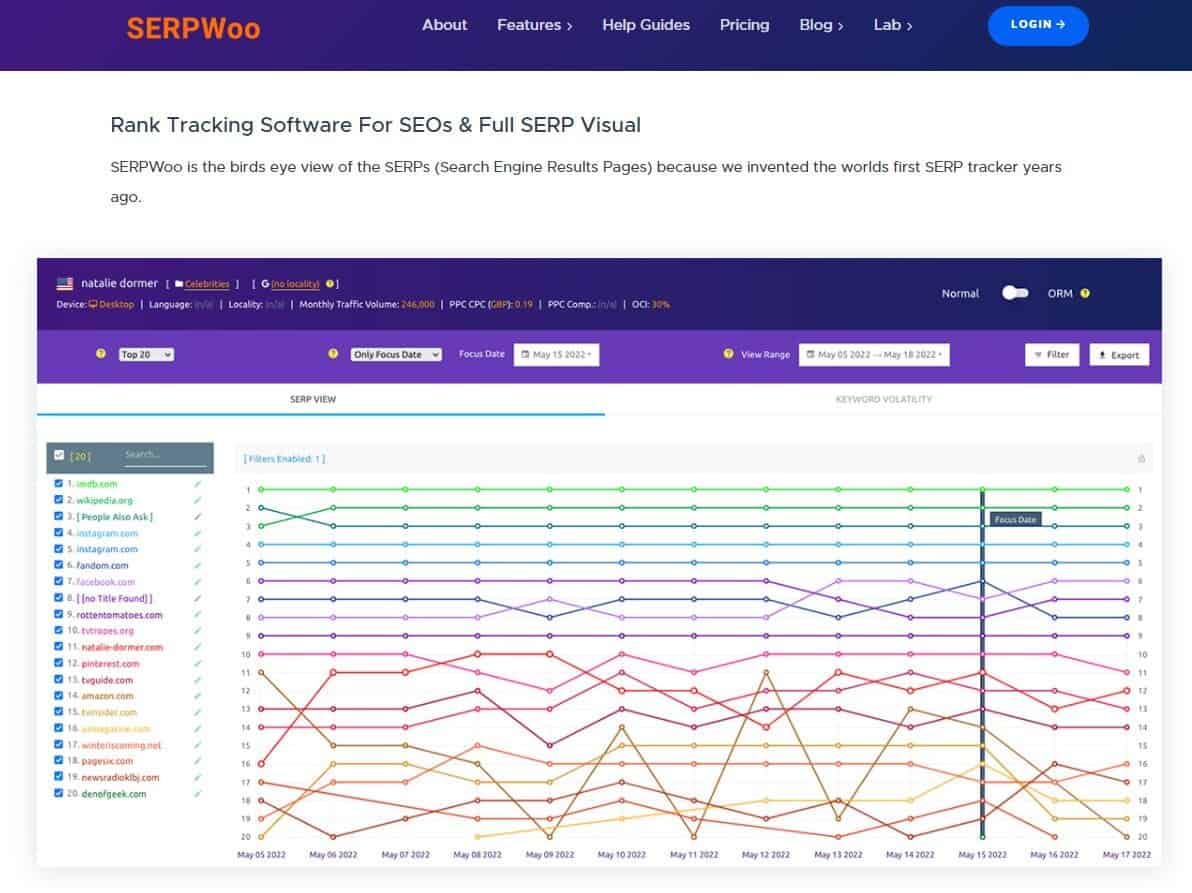Click the edit pencil for People Also Ask

[198, 516]
